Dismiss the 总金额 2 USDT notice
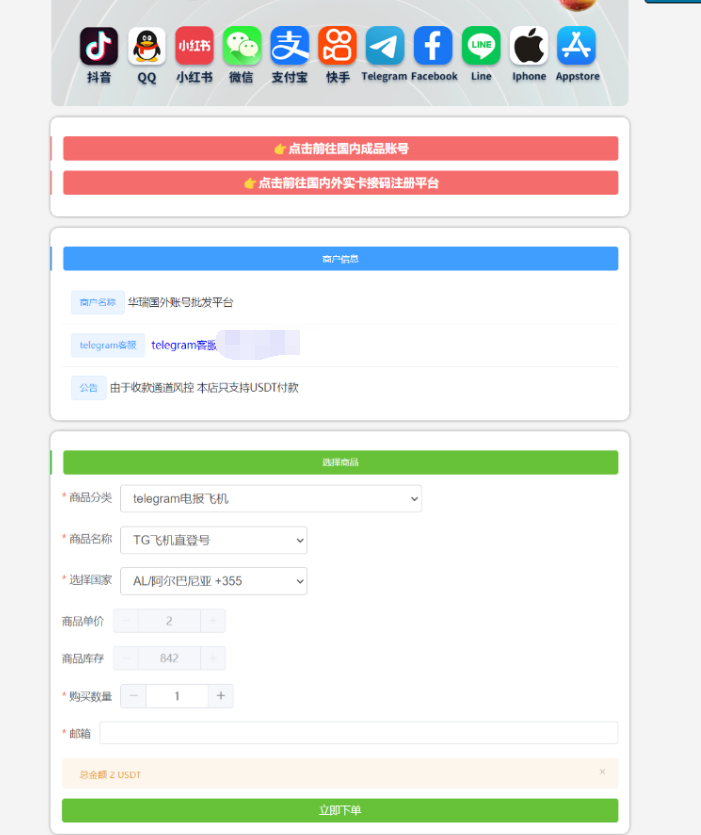Screen dimensions: 701x835 (x=602, y=772)
